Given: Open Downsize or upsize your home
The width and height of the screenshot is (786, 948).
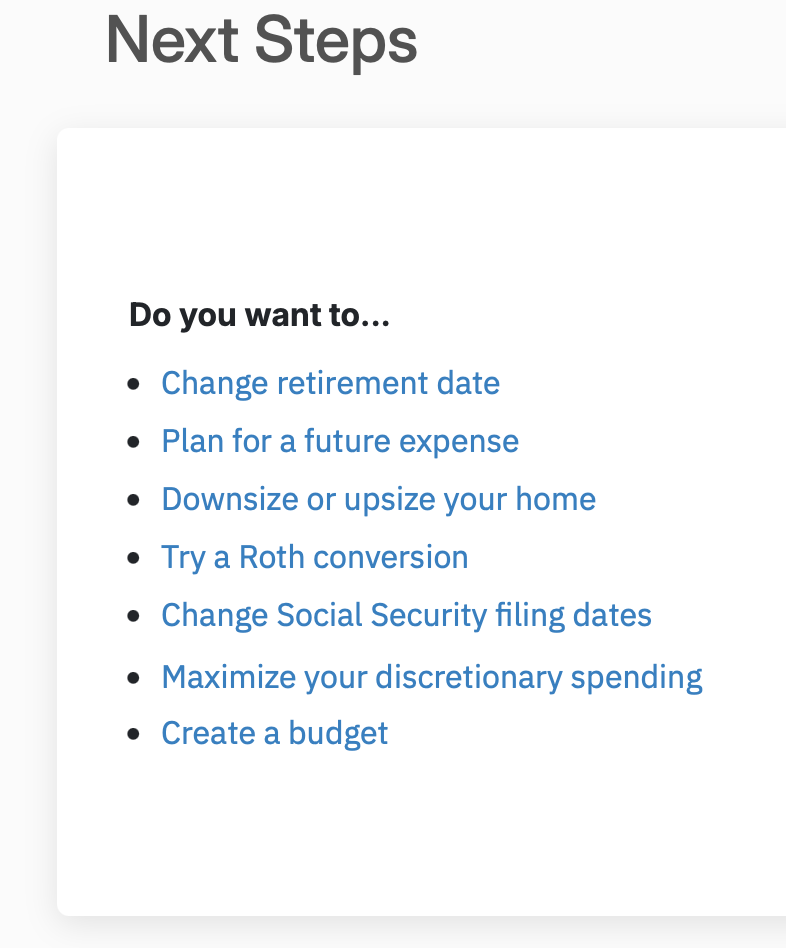Looking at the screenshot, I should click(378, 500).
